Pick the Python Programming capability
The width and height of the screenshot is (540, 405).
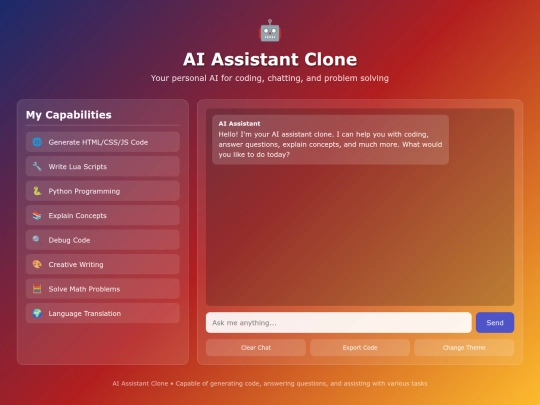(103, 191)
